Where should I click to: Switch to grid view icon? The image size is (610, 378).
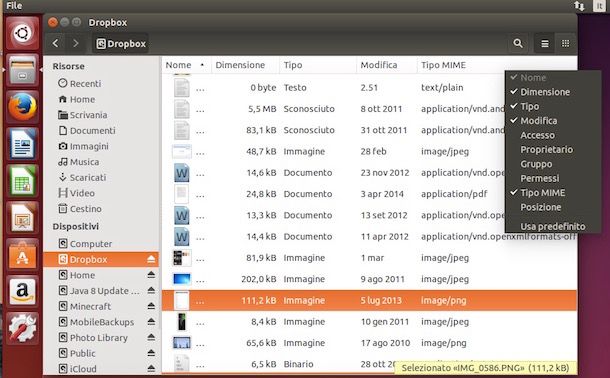click(565, 44)
